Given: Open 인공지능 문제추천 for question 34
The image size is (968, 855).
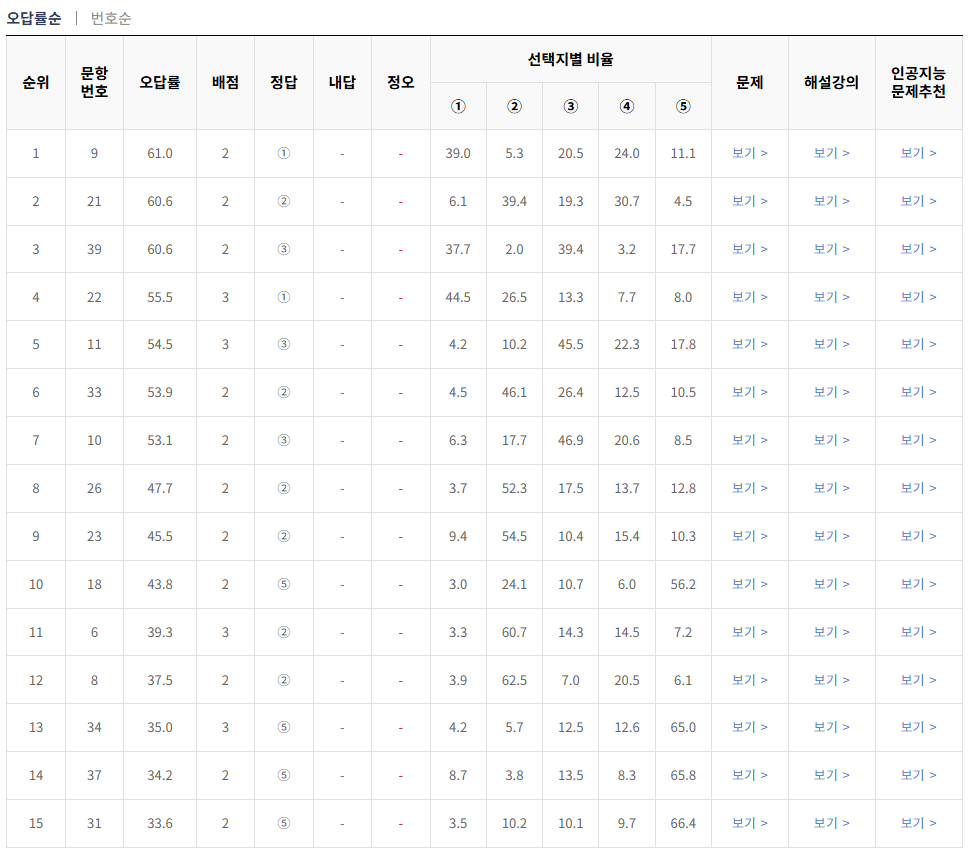Looking at the screenshot, I should tap(918, 727).
